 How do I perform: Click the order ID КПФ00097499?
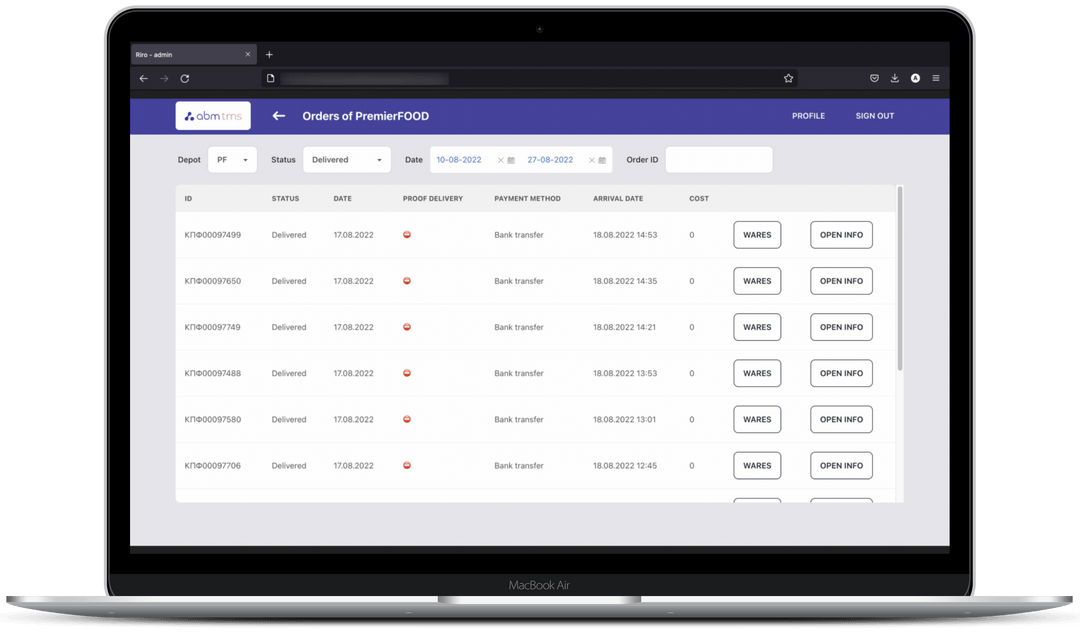213,235
